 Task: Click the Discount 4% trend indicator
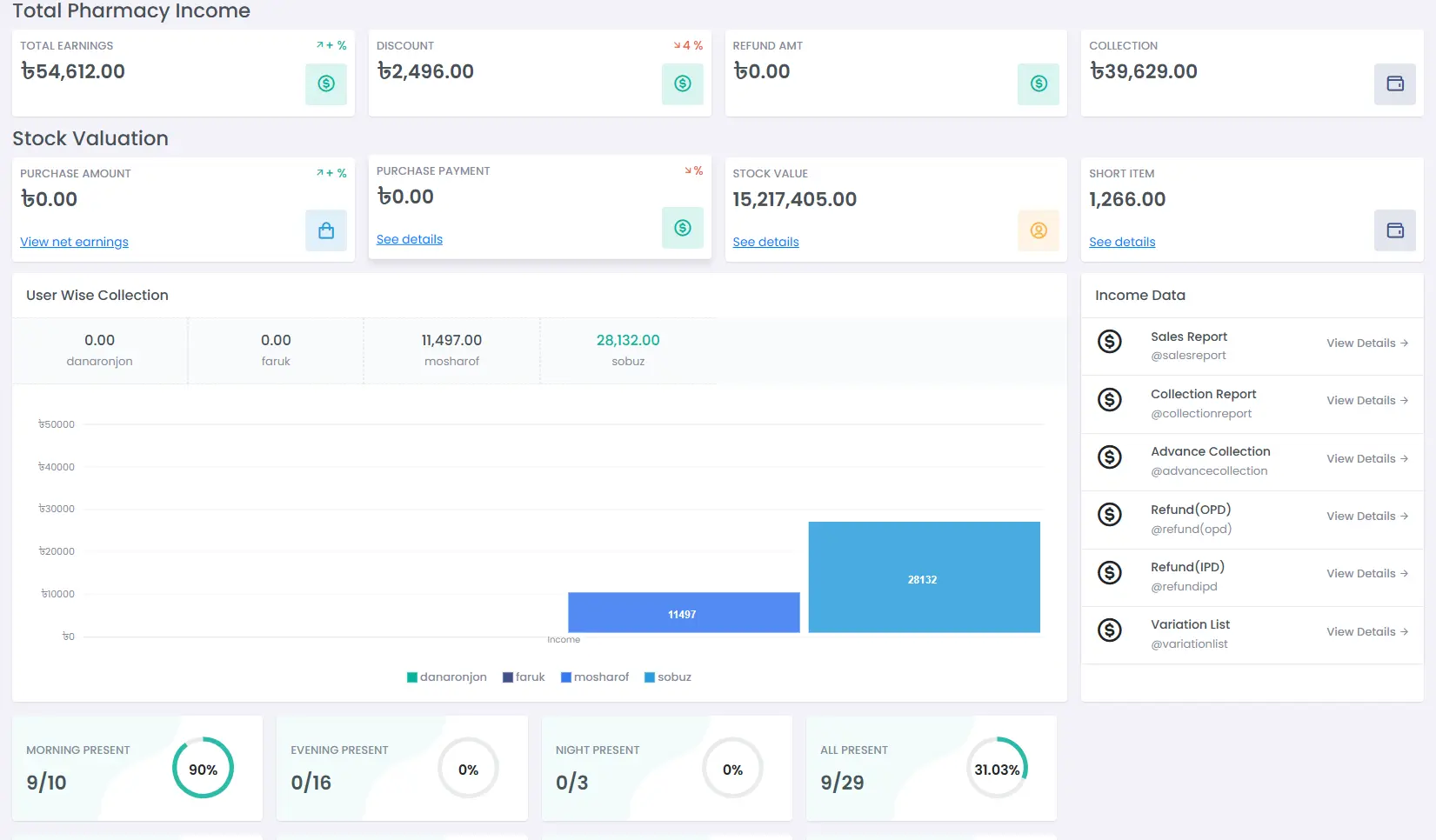tap(688, 45)
